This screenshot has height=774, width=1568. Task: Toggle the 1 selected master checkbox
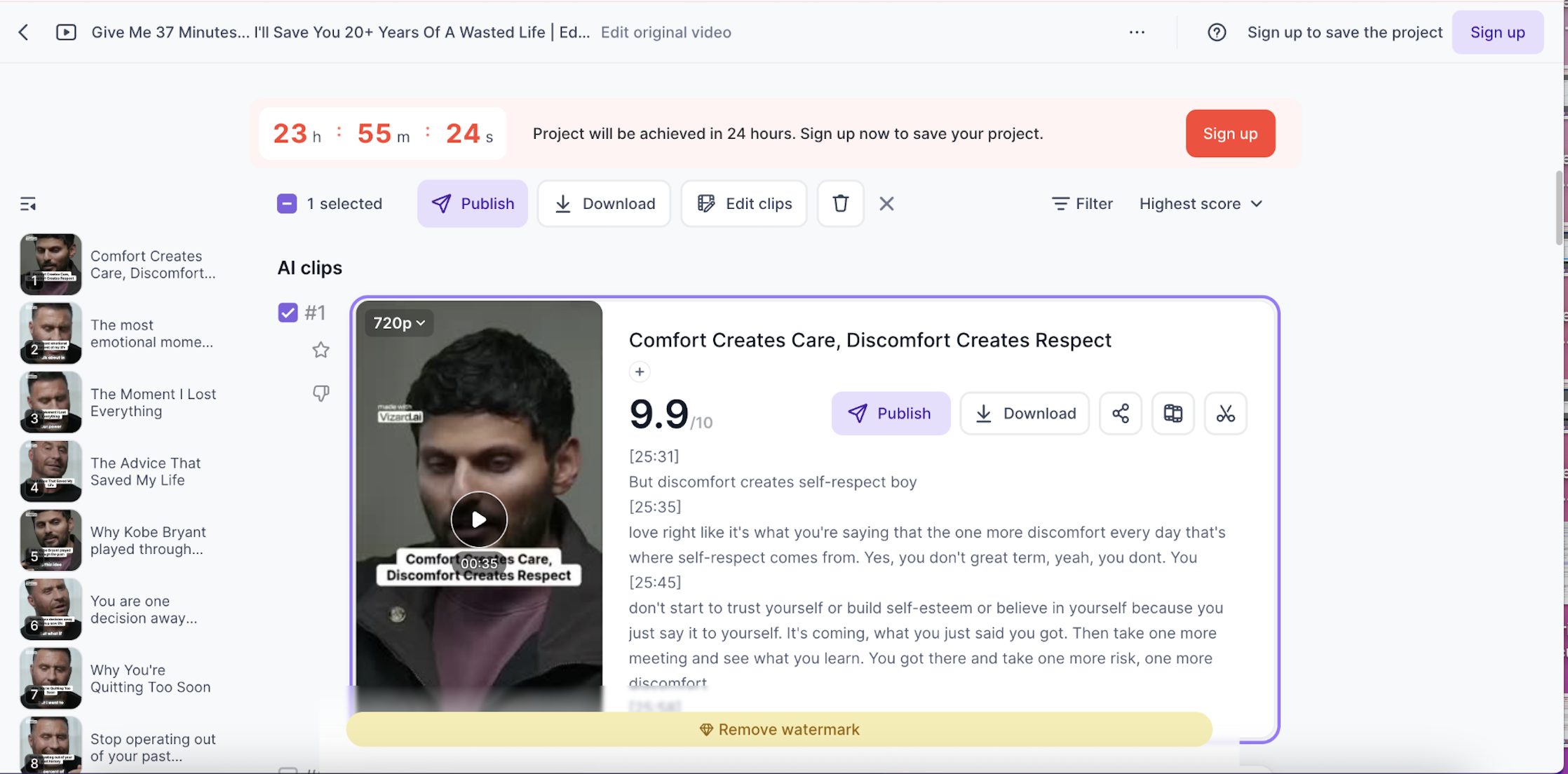(287, 203)
